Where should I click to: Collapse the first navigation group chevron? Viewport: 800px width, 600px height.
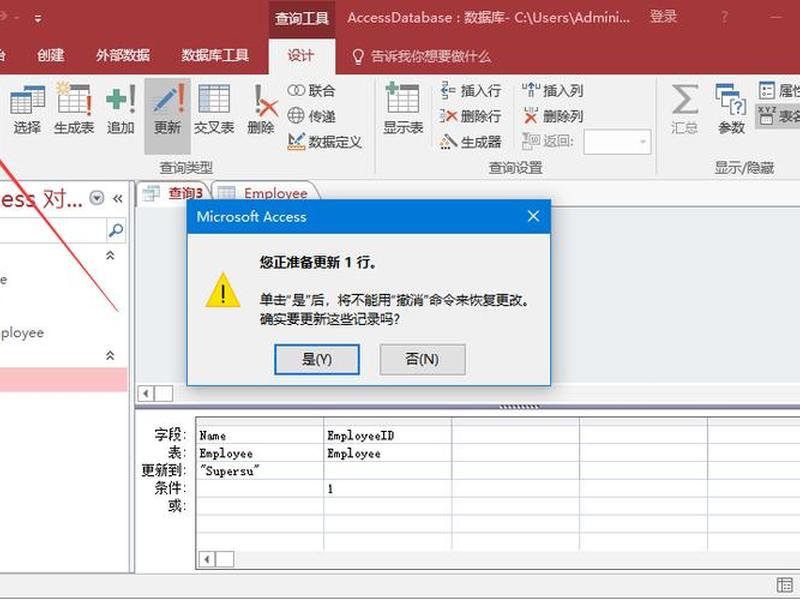point(110,255)
